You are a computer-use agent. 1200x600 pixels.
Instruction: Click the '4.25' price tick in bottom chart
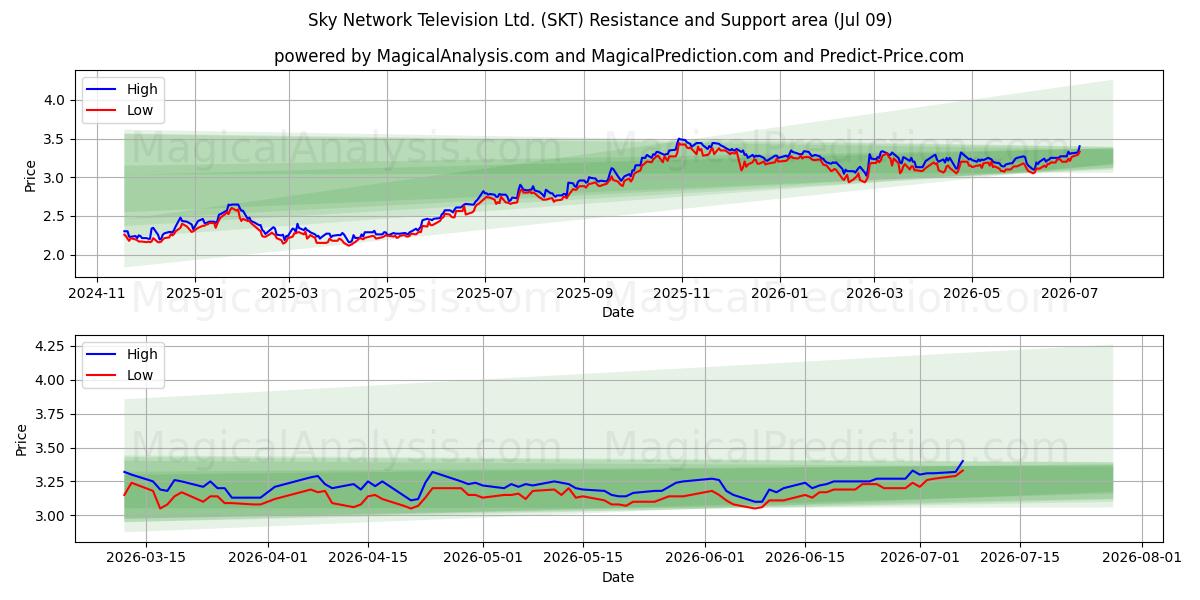click(52, 346)
